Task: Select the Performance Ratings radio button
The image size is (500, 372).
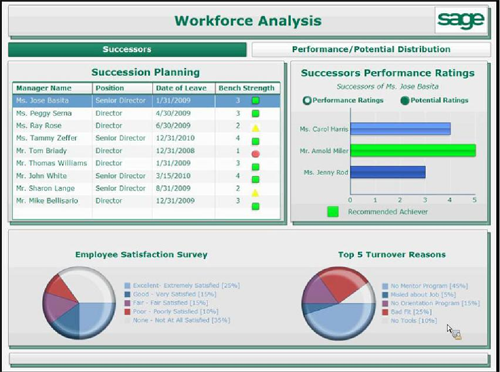Action: click(307, 100)
